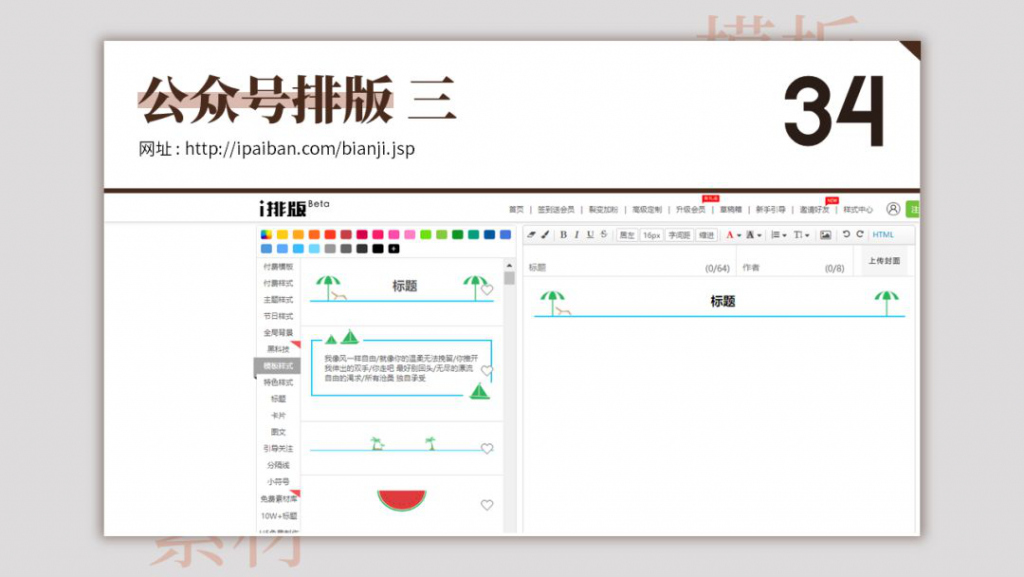
Task: Toggle the heart icon on the palm tree title template
Action: (x=485, y=290)
